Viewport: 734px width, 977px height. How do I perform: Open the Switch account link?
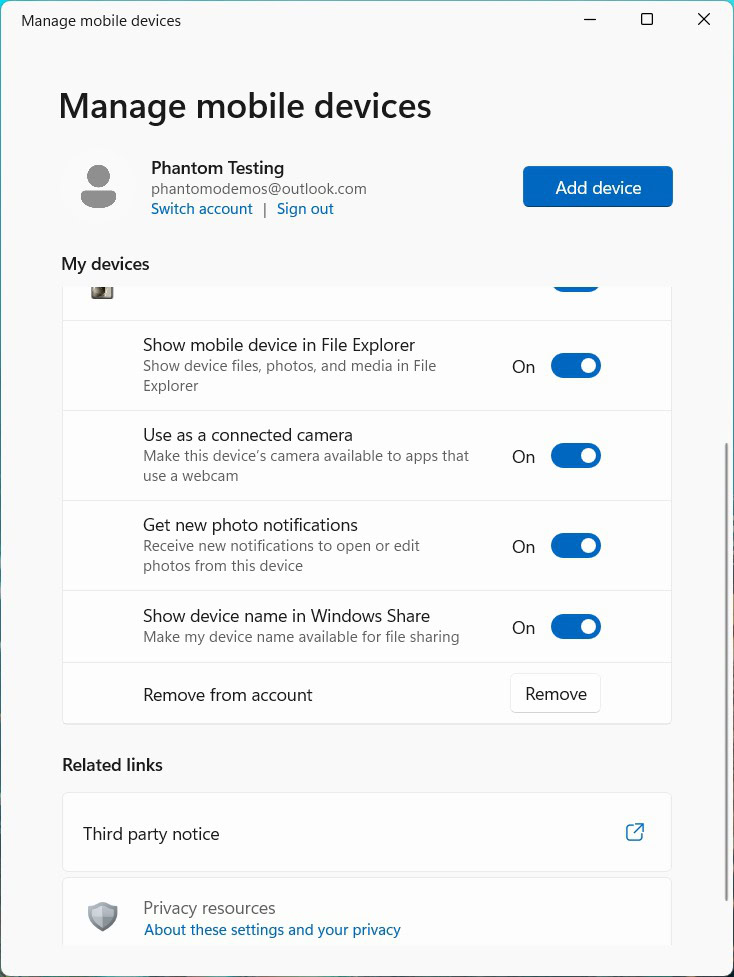click(x=202, y=209)
